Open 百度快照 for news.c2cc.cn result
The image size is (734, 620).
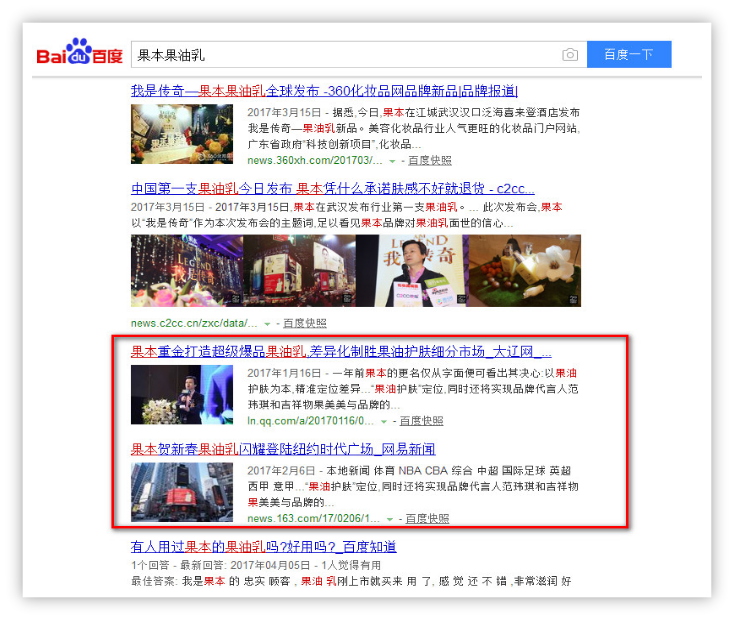coord(305,324)
